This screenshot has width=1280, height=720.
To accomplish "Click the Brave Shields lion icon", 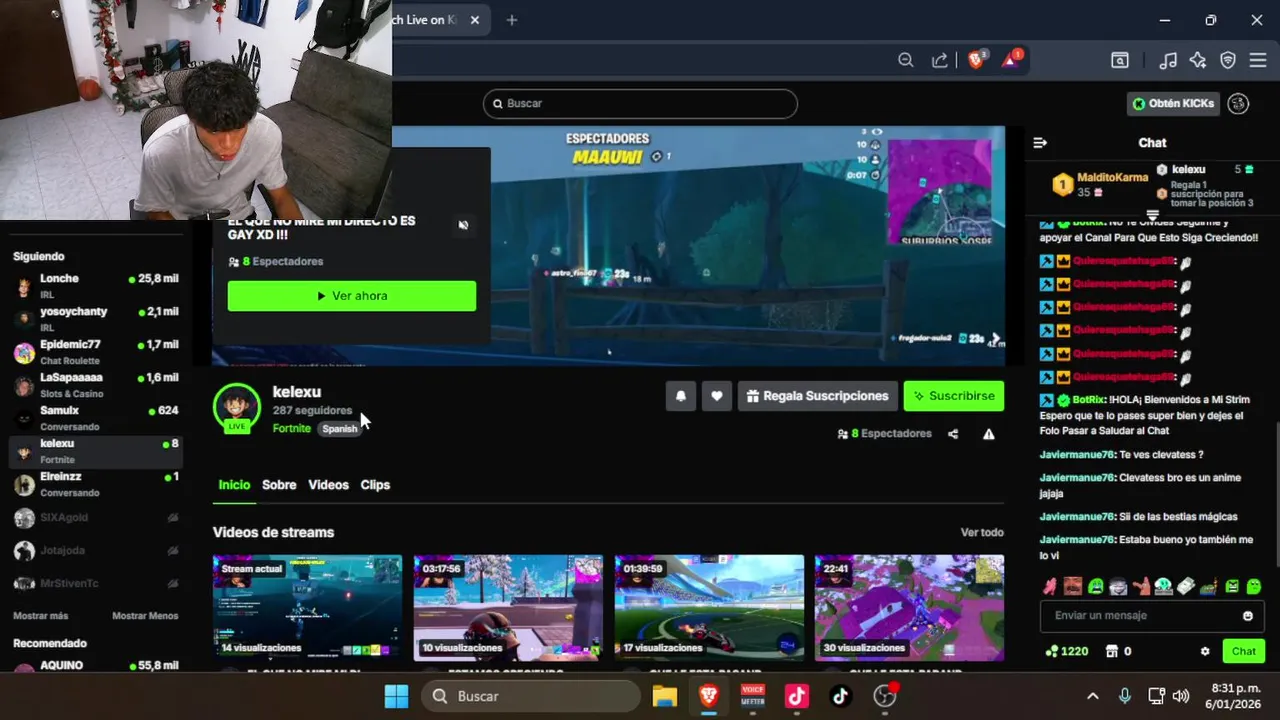I will [976, 60].
